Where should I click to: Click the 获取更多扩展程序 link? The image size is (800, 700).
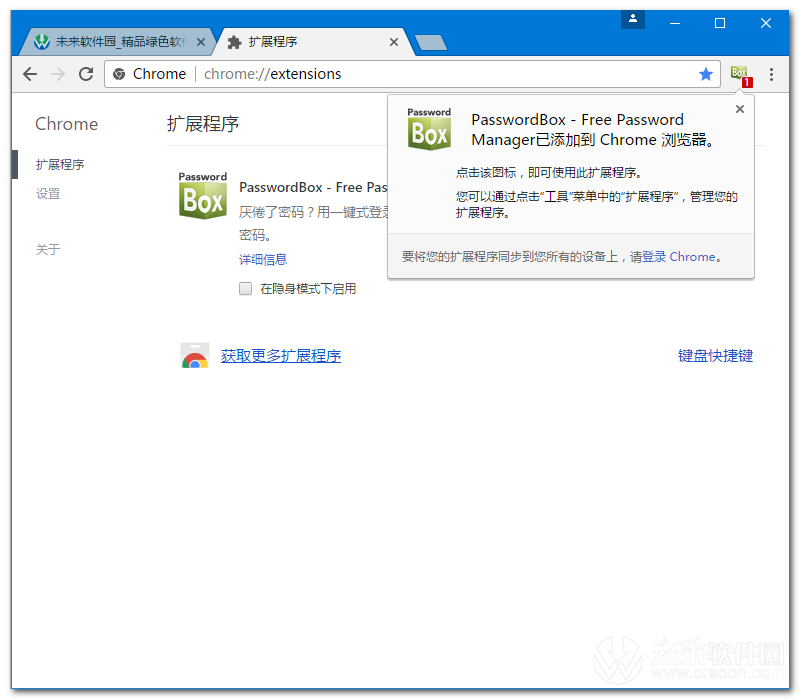tap(281, 356)
